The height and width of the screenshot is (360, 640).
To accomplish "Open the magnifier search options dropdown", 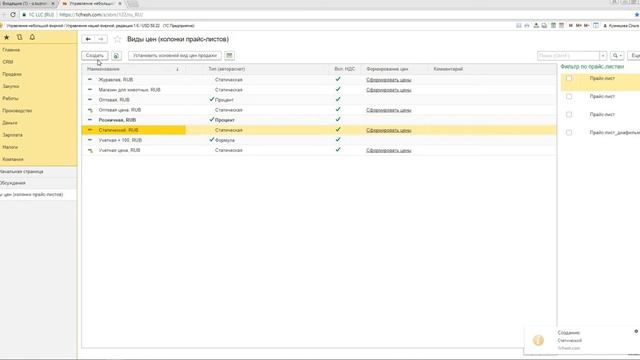I will tap(617, 56).
